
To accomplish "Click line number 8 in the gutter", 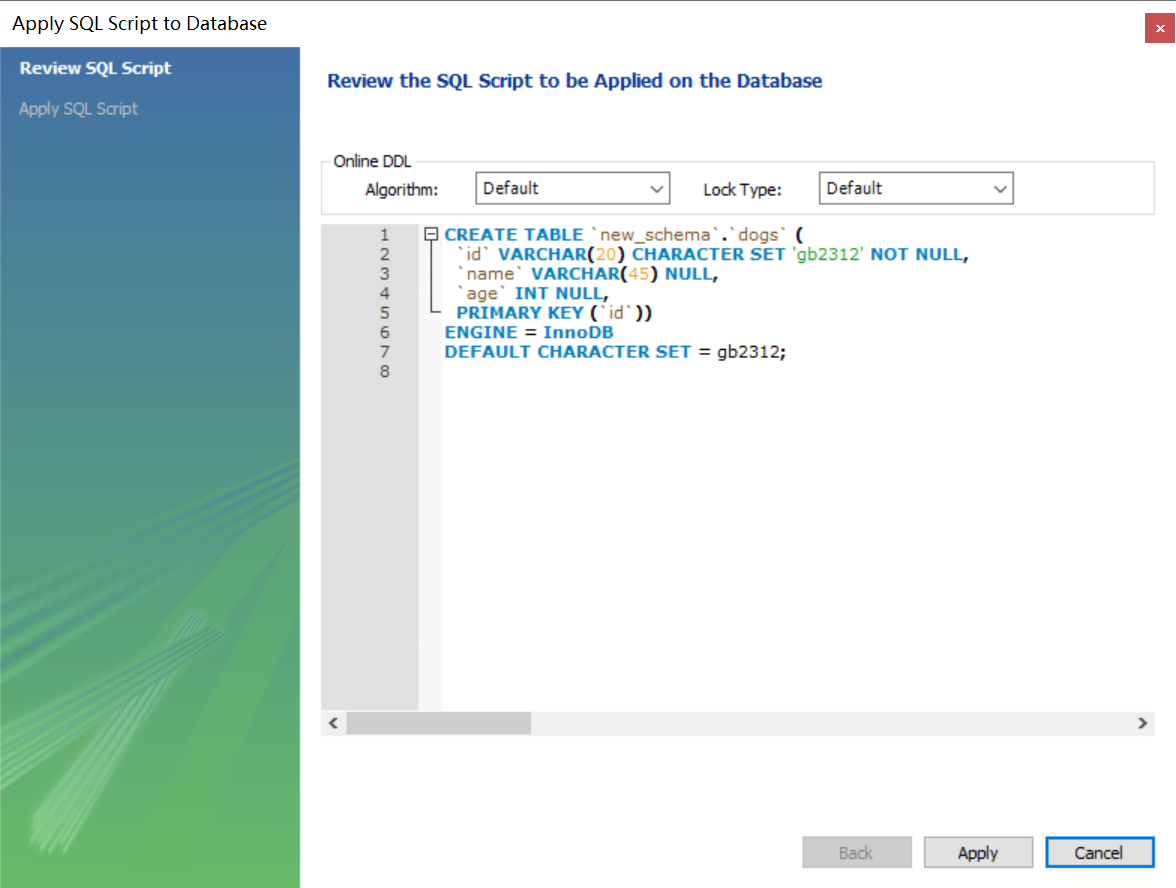I will point(385,371).
